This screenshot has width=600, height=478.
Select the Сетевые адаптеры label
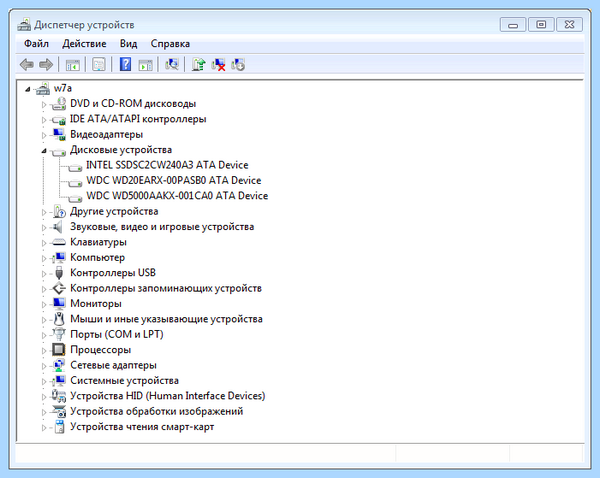[x=113, y=365]
